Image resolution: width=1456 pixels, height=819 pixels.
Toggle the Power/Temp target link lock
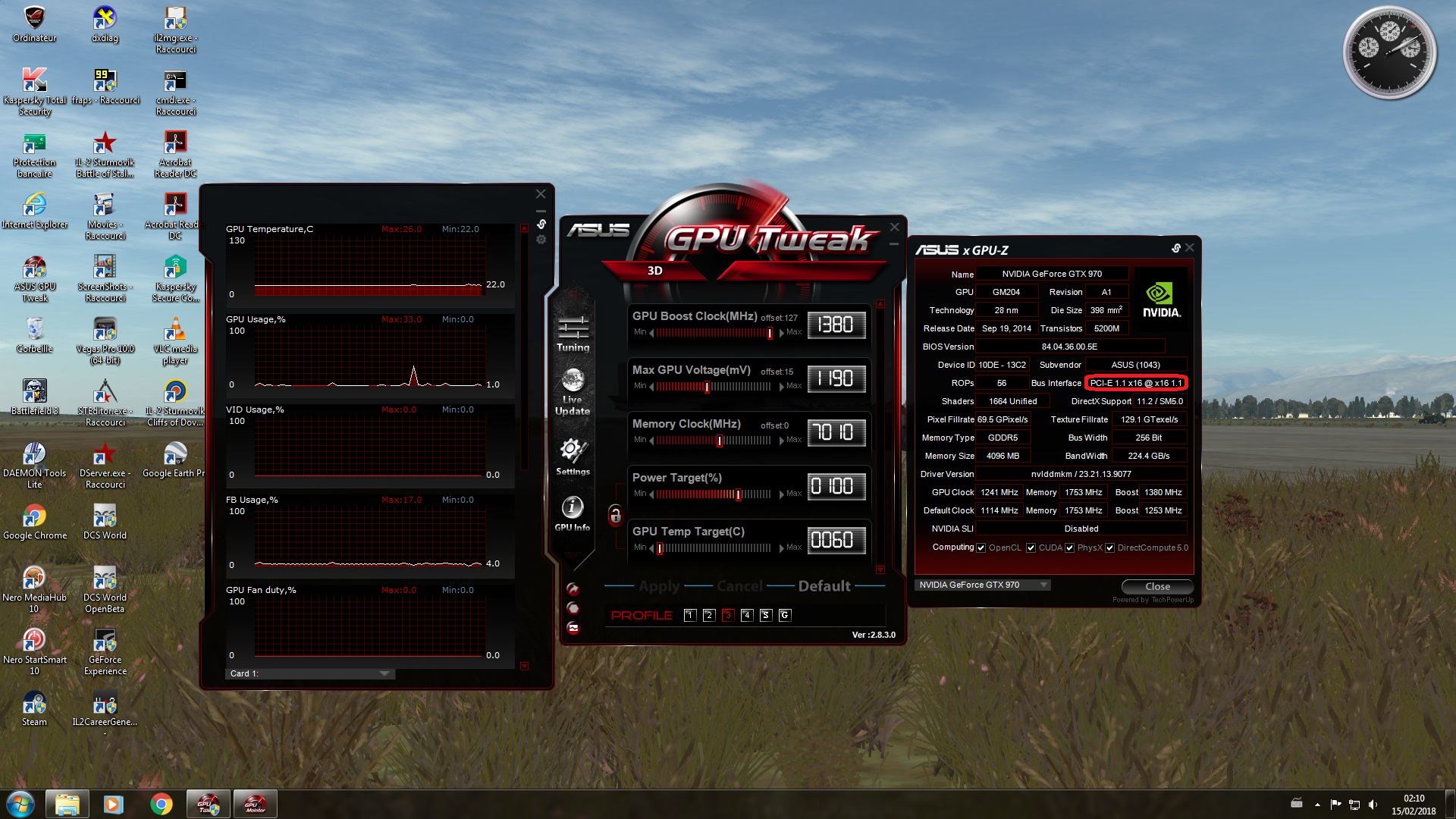[x=615, y=516]
